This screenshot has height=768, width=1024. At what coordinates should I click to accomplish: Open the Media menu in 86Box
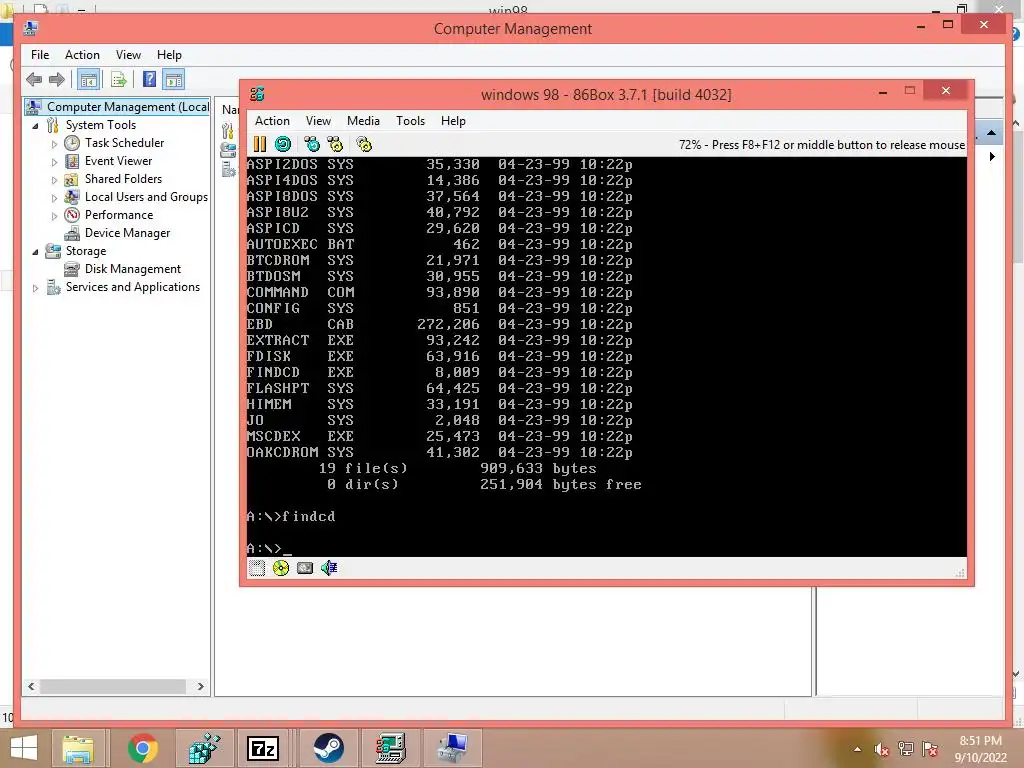click(x=363, y=121)
